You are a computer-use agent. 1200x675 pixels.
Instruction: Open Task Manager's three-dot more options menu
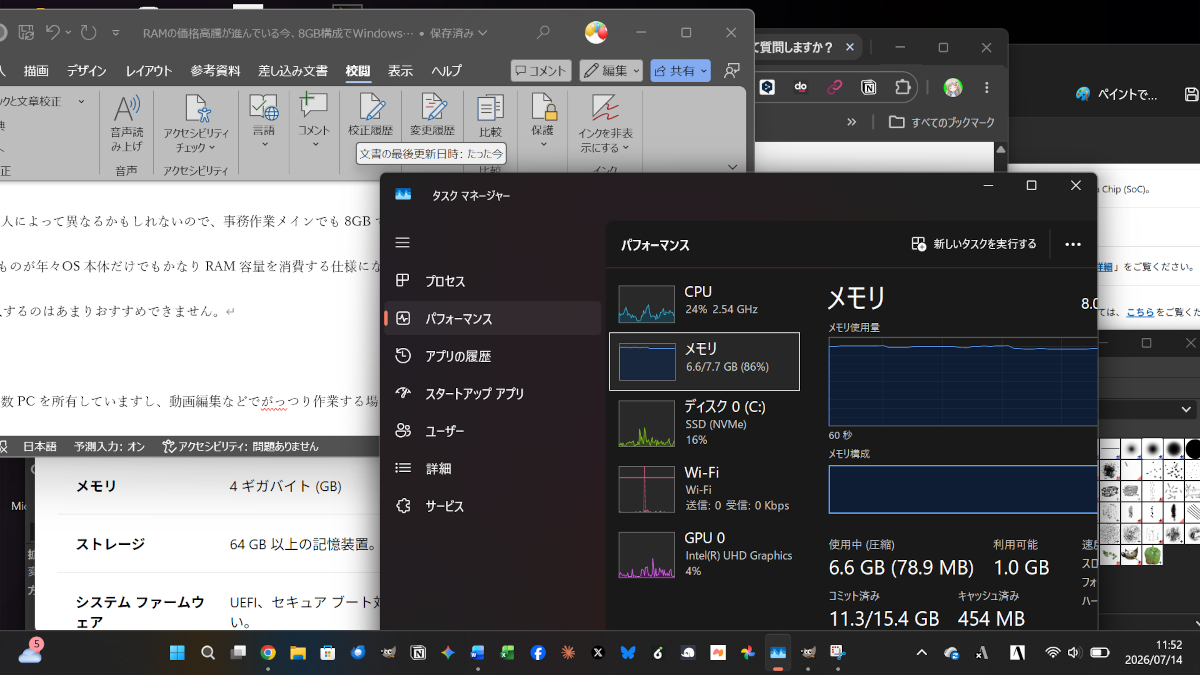(x=1073, y=244)
